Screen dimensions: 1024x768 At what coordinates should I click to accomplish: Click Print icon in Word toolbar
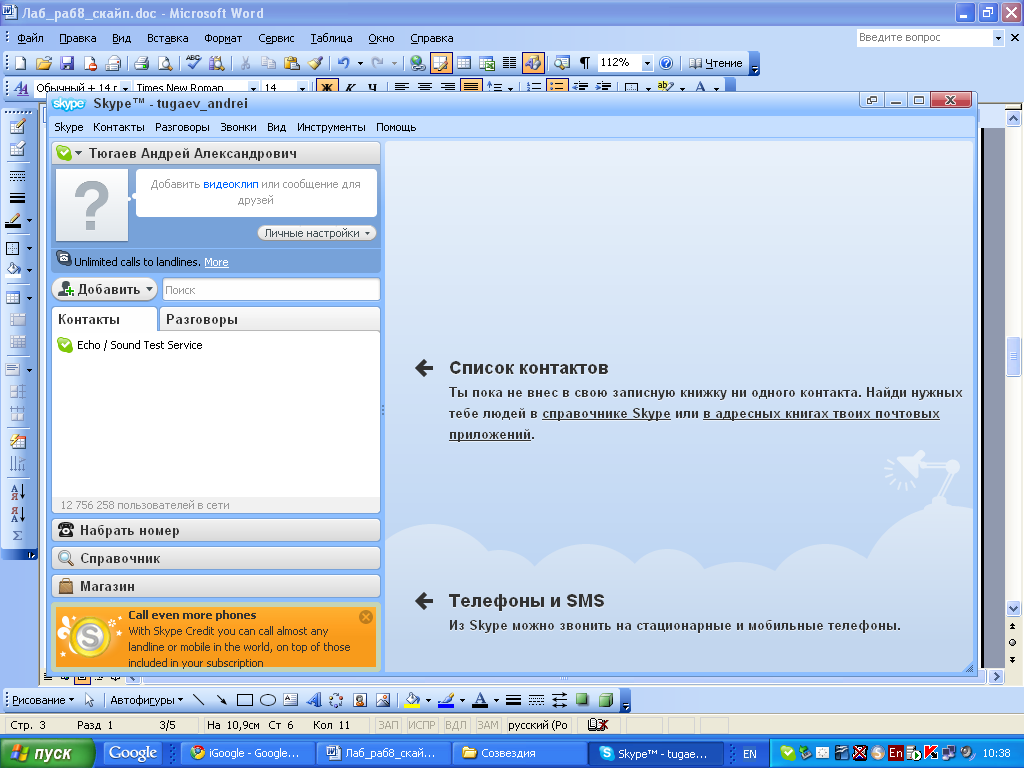(x=141, y=63)
